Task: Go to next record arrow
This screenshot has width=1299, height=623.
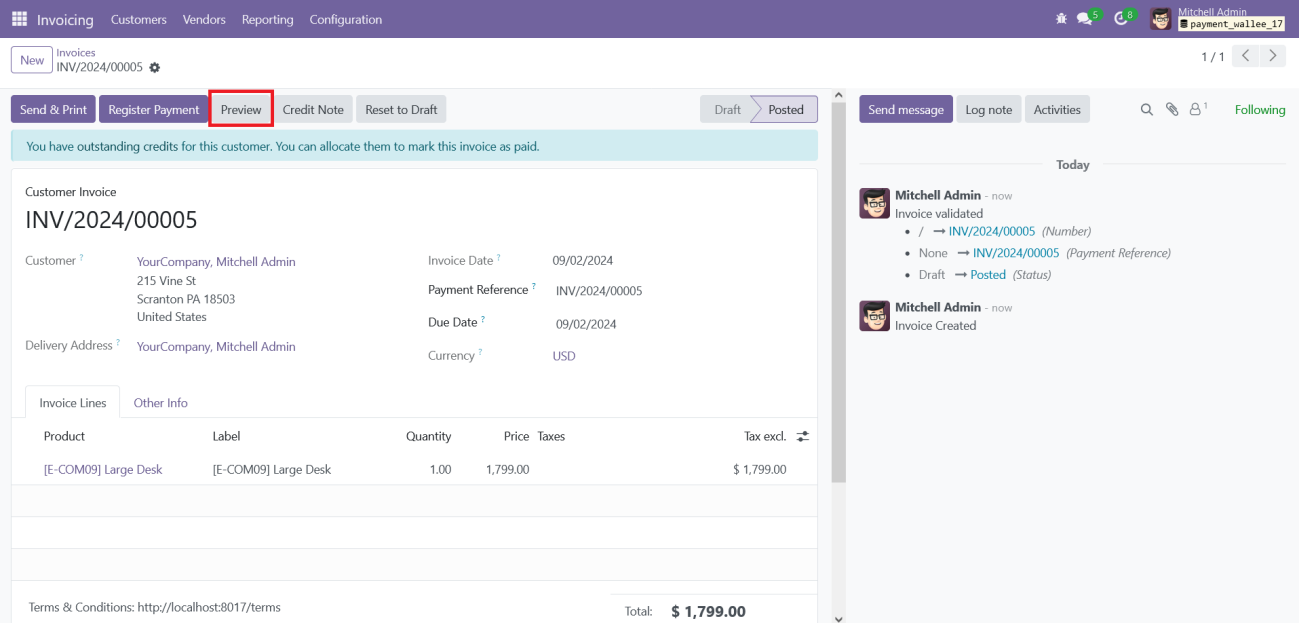Action: point(1272,56)
